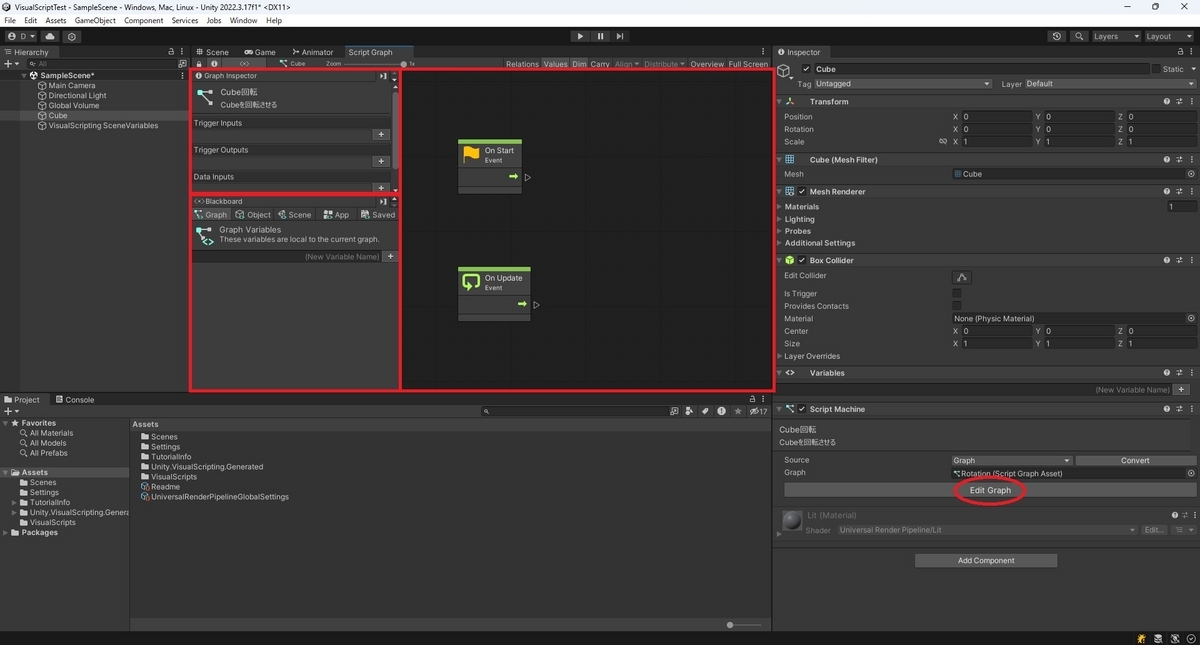Screen dimensions: 1200x645
Task: Switch Blackboard to the Saved tab
Action: 378,215
